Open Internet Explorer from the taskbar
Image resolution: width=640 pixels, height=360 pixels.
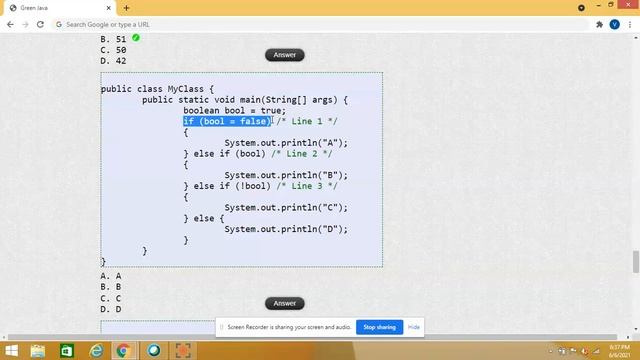(96, 351)
